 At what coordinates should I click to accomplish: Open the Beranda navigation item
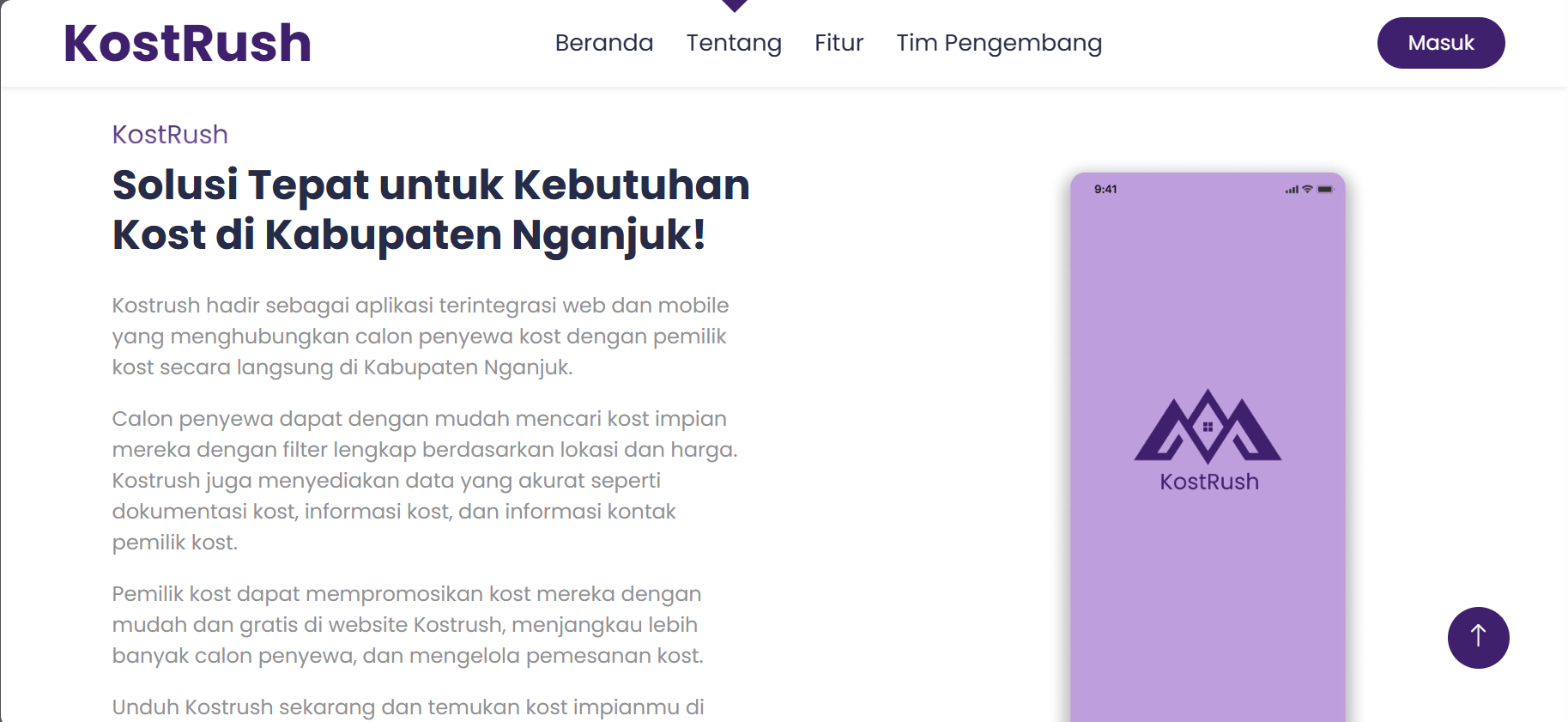coord(603,43)
